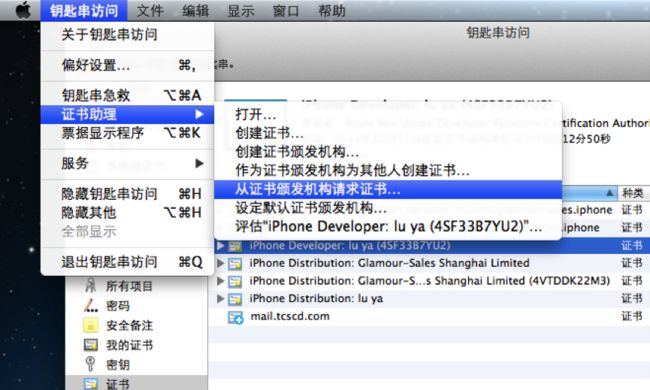This screenshot has width=650, height=390.
Task: Sort by the 种类 column header
Action: [633, 193]
